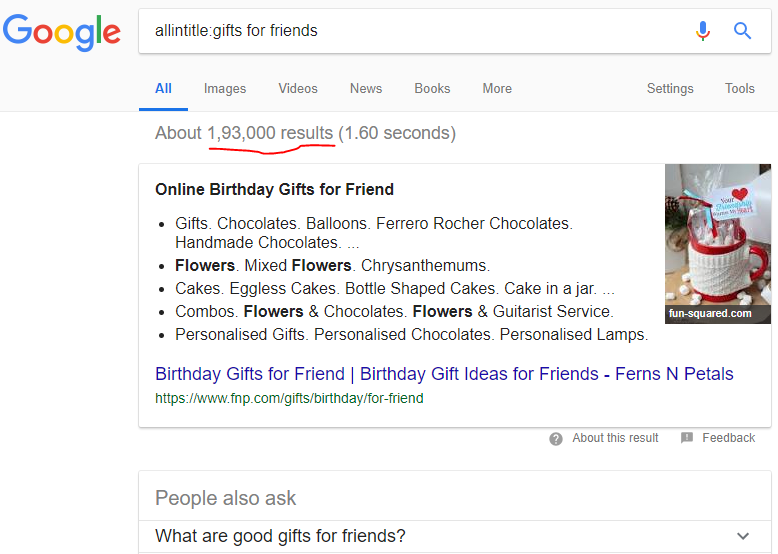Screen dimensions: 778x554
Task: Click the question mark help icon
Action: click(556, 438)
